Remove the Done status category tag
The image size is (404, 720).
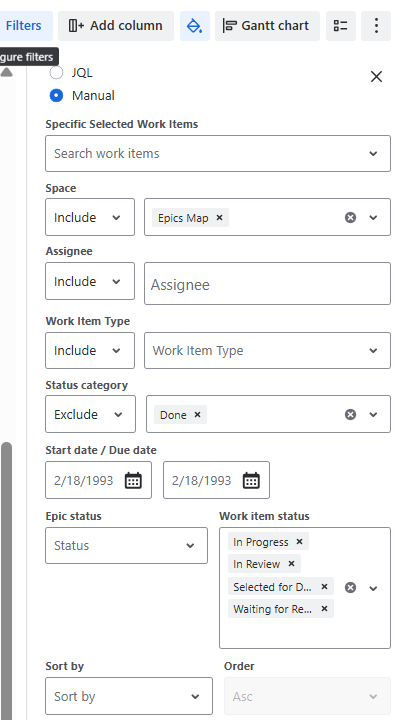point(197,415)
